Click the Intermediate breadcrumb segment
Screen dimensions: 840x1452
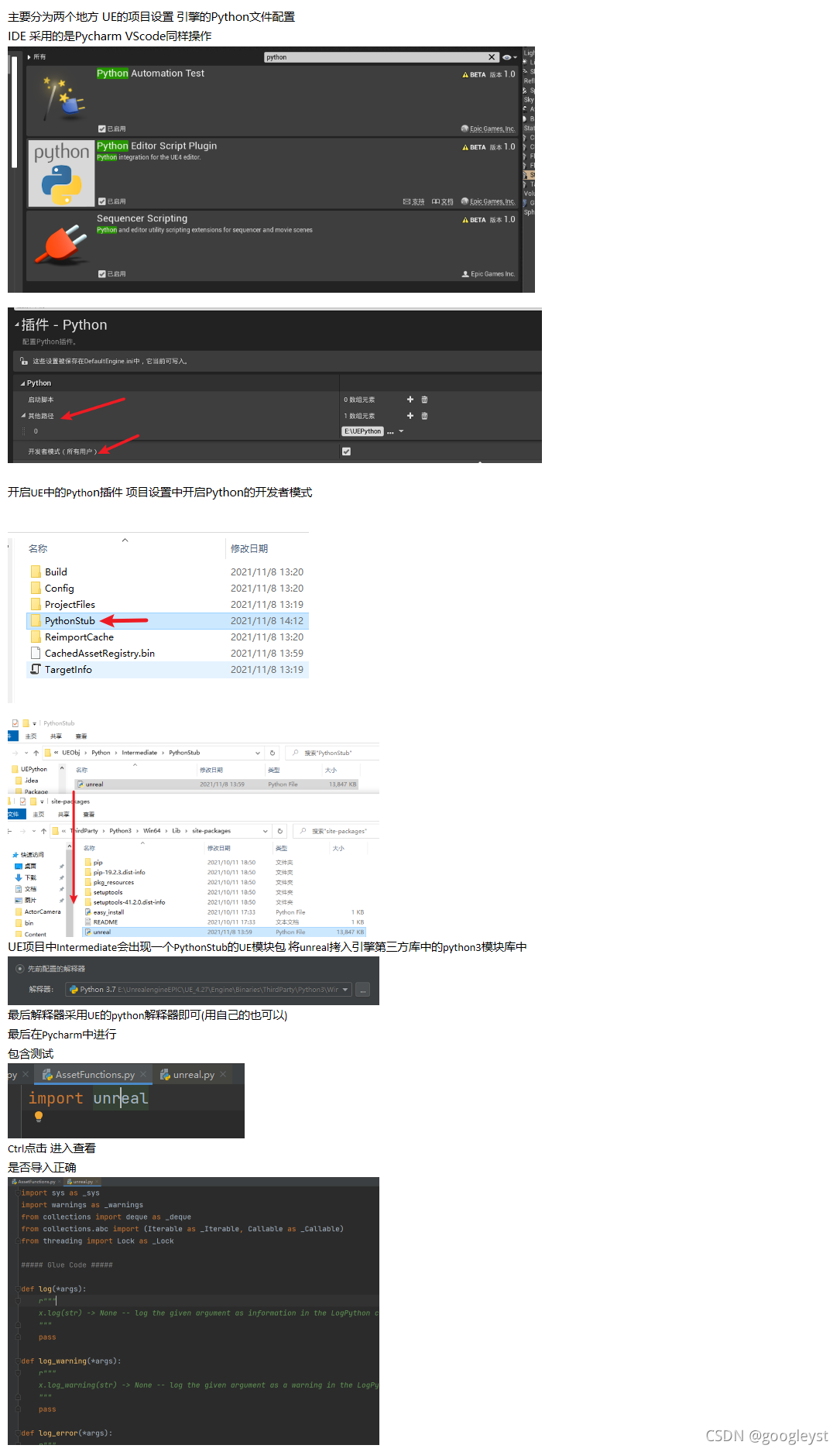139,753
